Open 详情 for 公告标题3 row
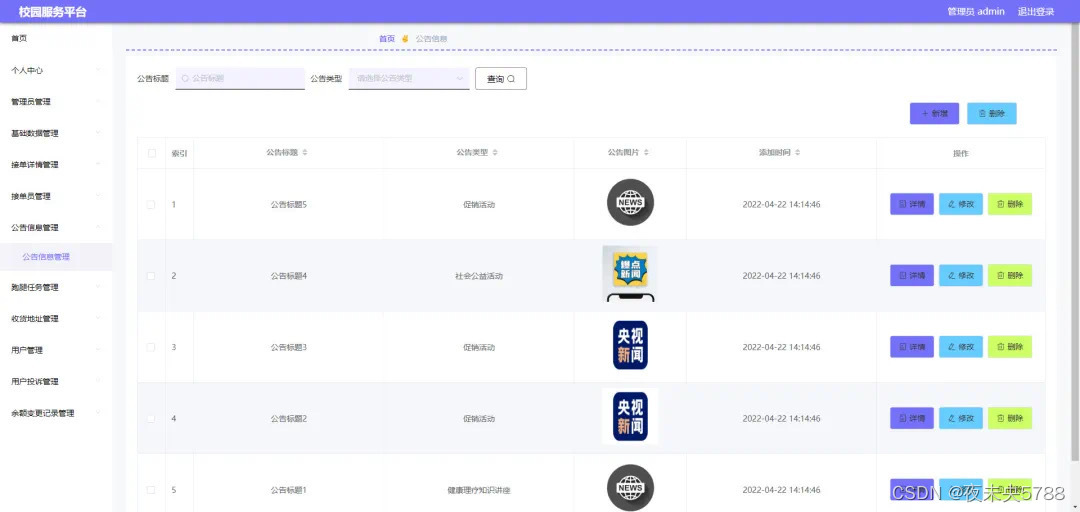The image size is (1080, 512). tap(911, 347)
